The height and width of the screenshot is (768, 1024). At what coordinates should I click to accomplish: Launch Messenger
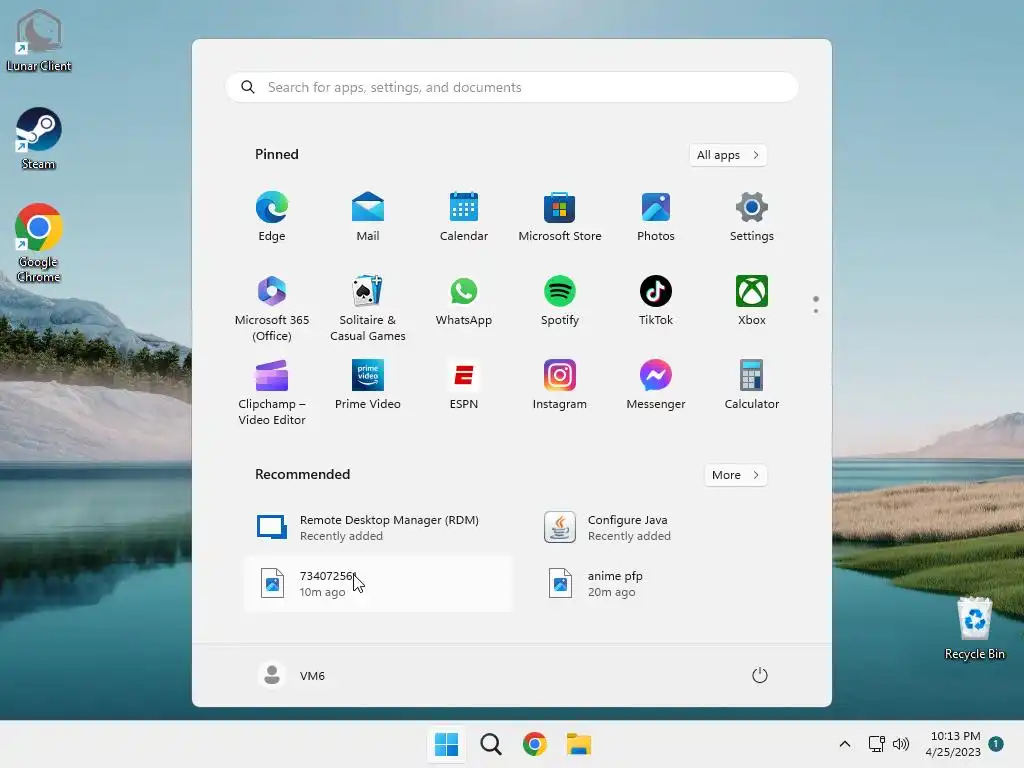click(x=656, y=384)
